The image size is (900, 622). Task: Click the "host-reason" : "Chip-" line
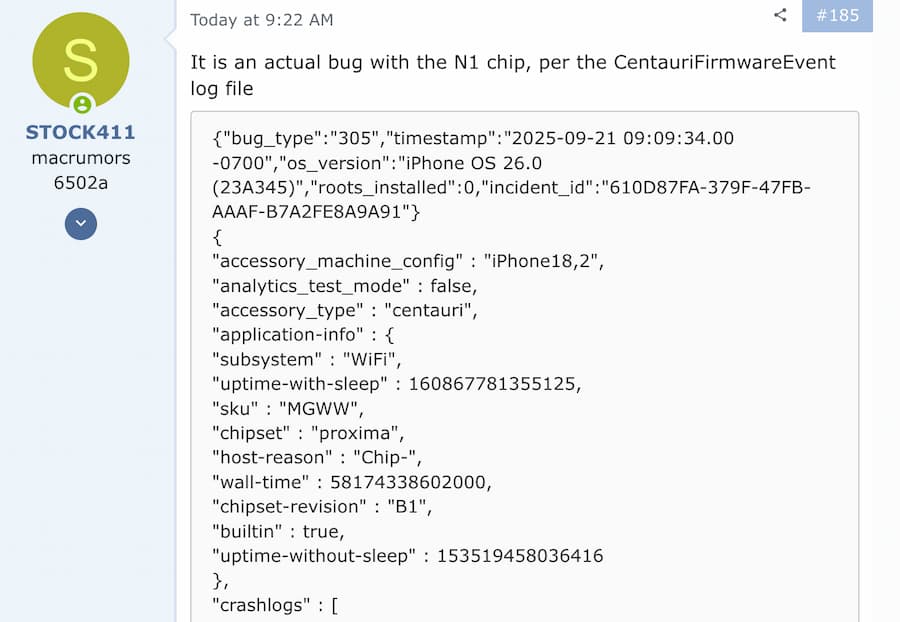tap(316, 456)
